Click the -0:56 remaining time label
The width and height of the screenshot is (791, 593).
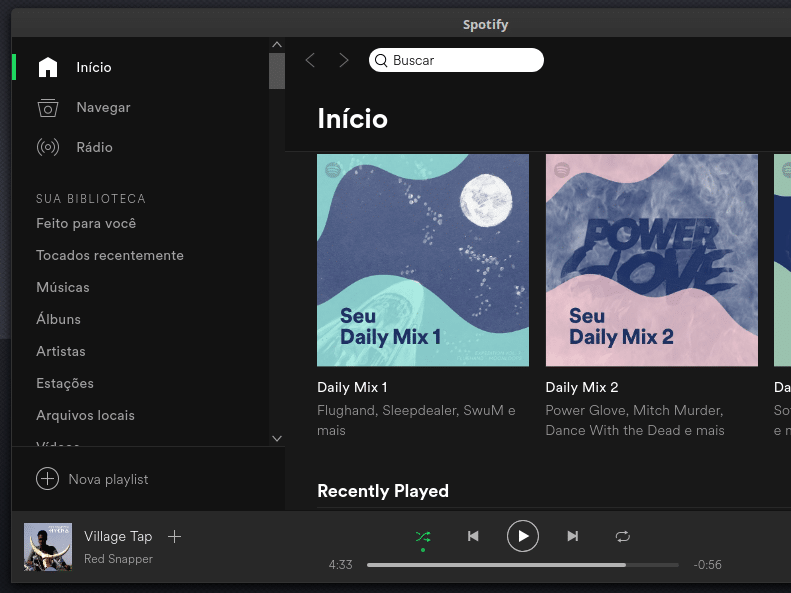707,565
